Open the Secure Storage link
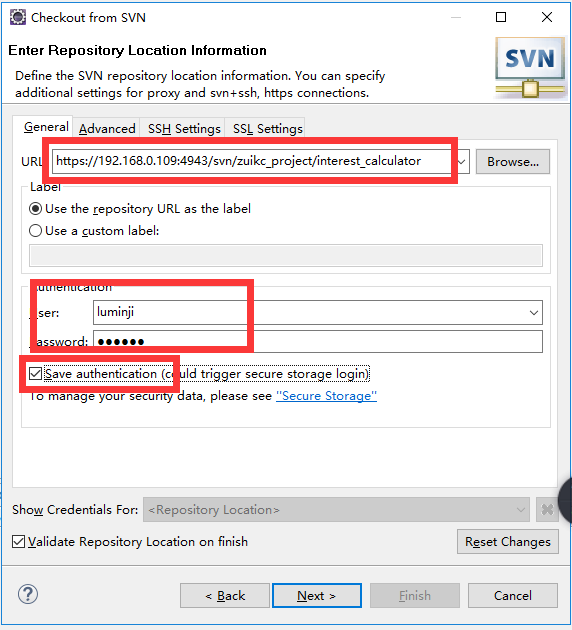 326,396
